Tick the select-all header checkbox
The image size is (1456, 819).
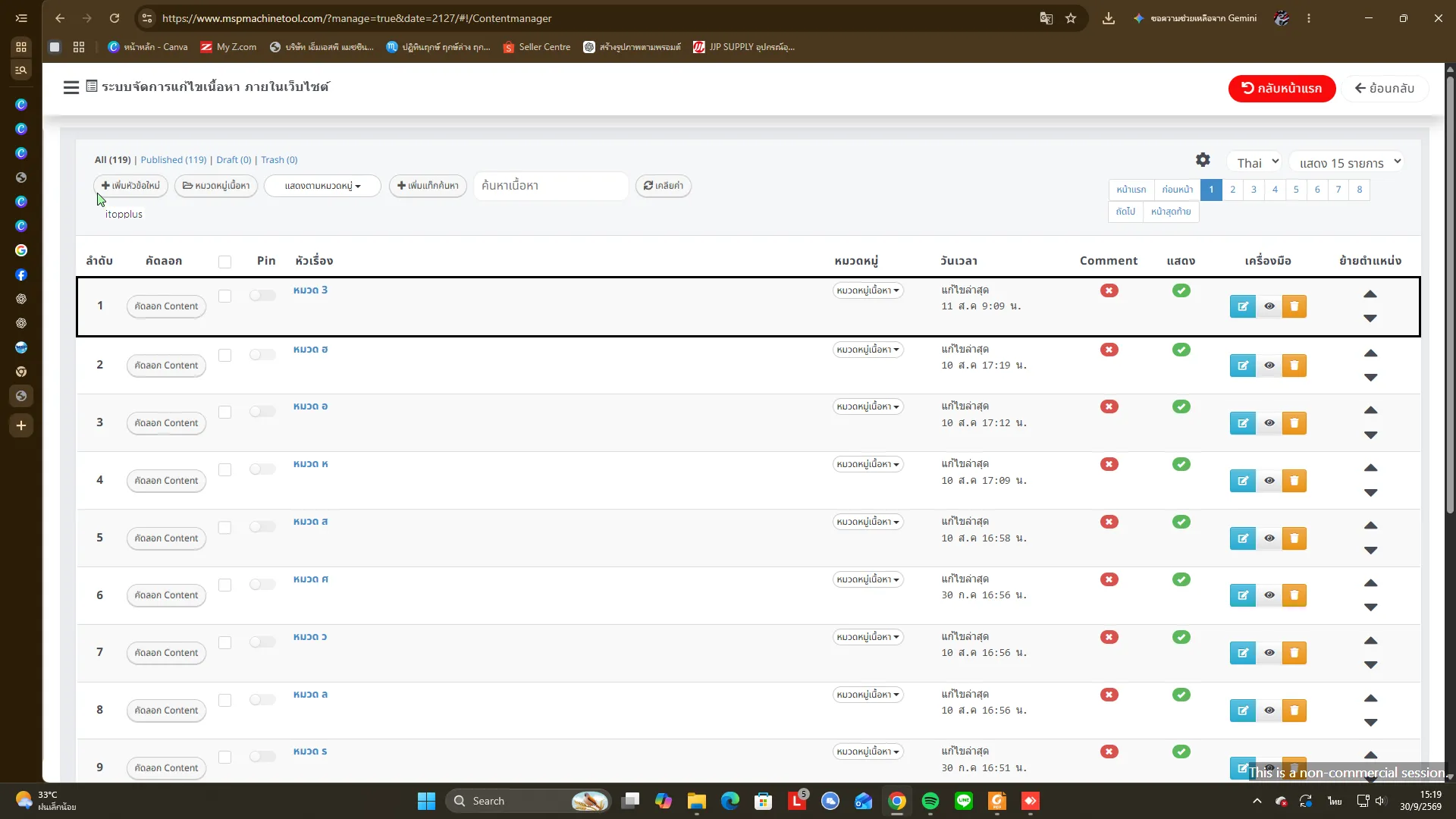click(x=224, y=262)
